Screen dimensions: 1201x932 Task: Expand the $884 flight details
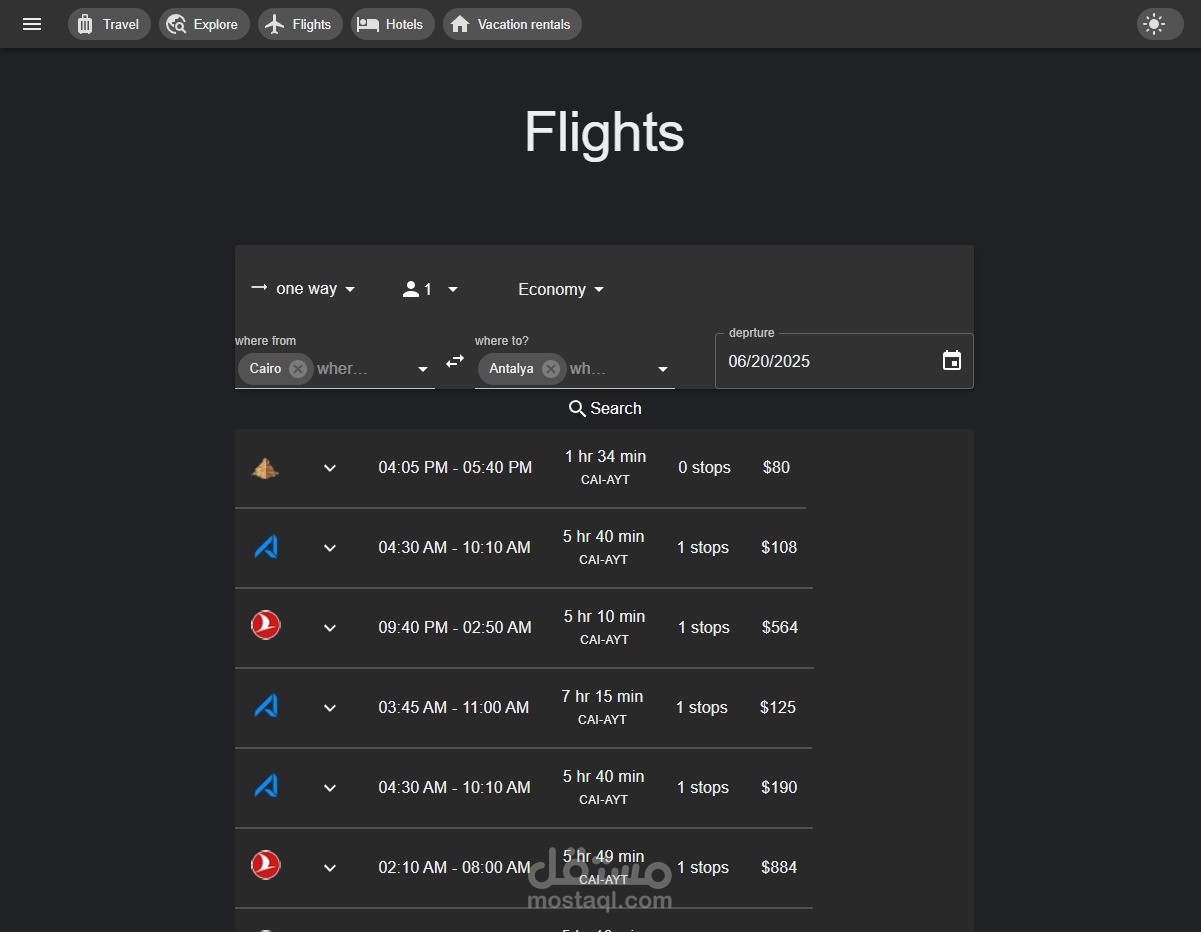330,868
